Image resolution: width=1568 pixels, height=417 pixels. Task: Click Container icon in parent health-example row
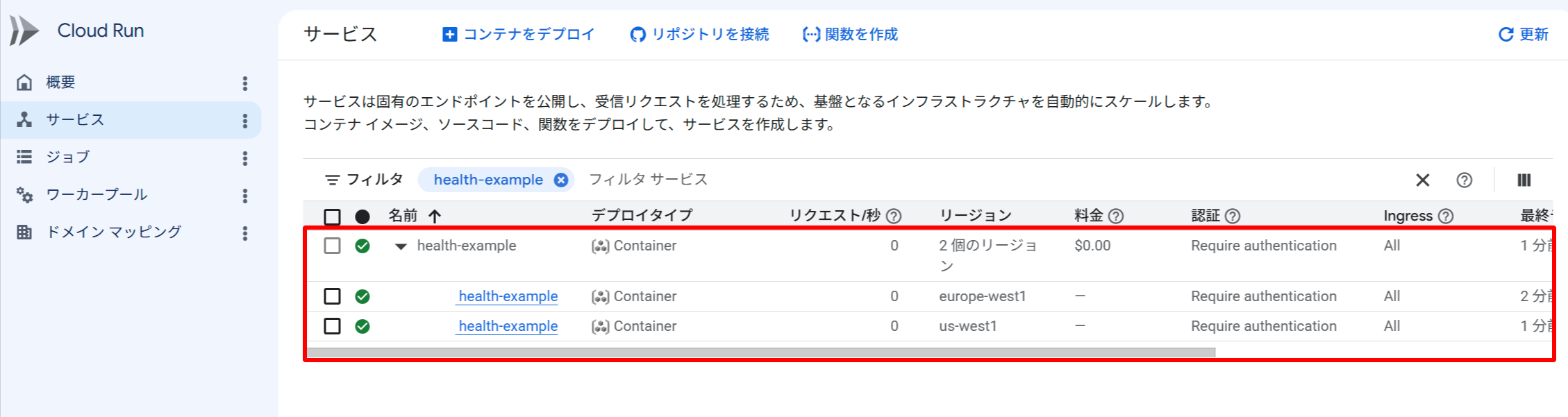(601, 246)
